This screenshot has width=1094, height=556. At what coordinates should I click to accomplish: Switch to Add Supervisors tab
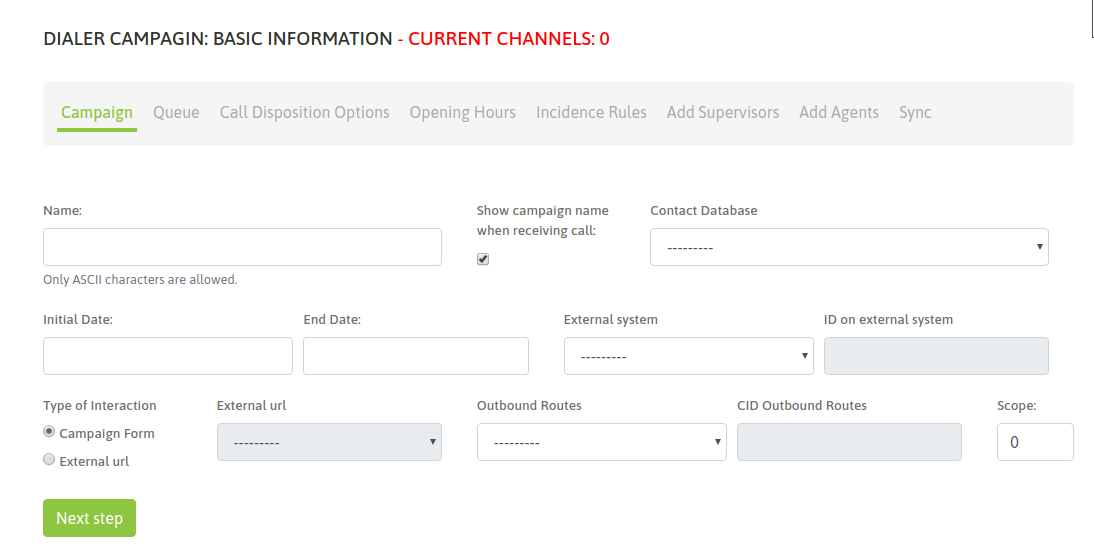(723, 112)
